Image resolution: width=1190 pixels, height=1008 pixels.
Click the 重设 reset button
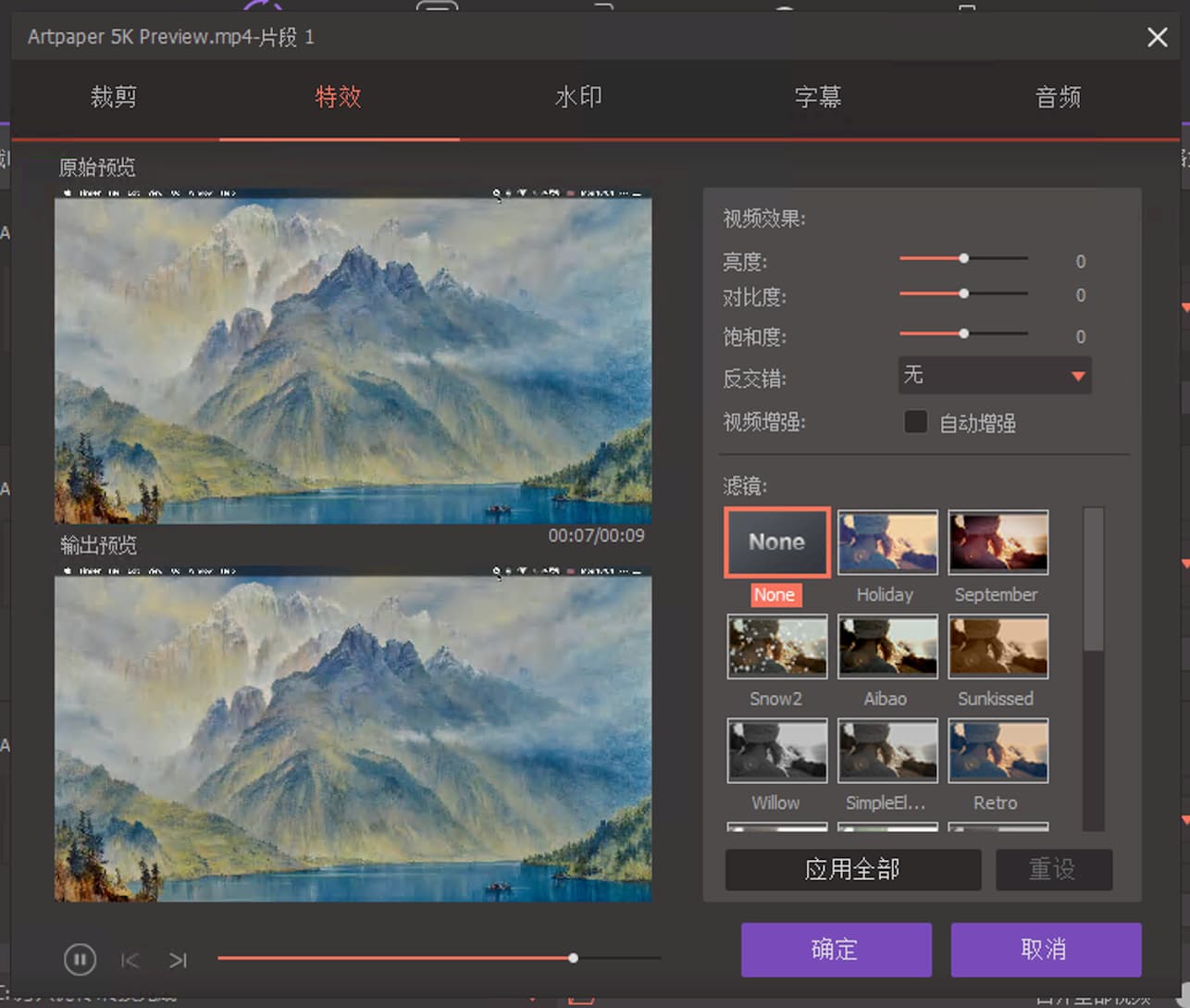coord(1053,869)
